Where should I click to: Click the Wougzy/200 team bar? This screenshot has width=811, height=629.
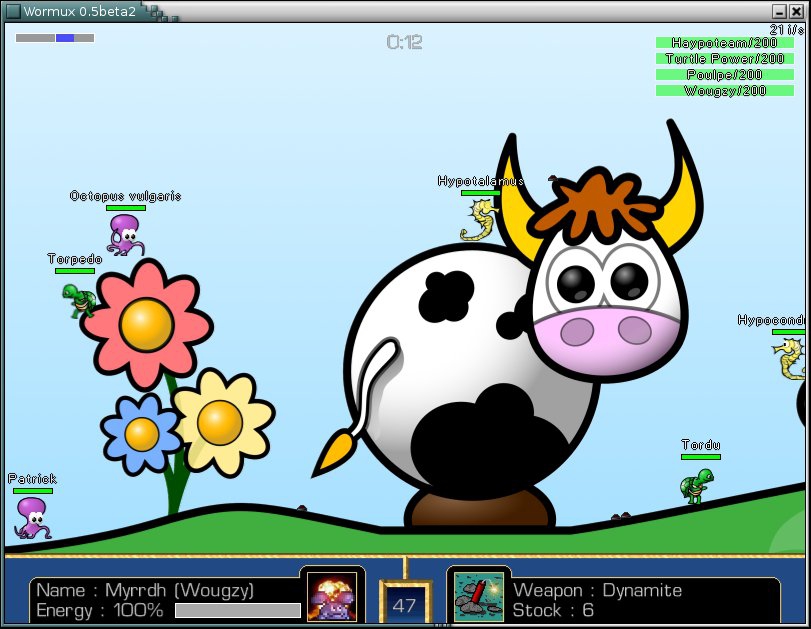click(725, 91)
